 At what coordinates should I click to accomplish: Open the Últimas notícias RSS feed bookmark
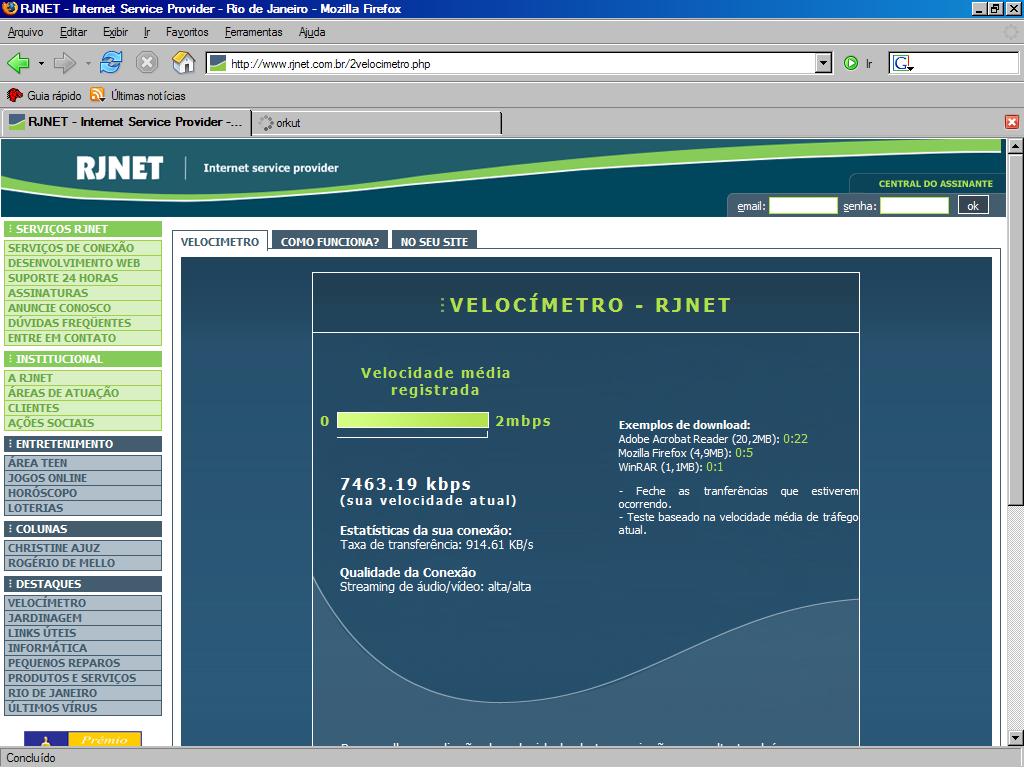(x=138, y=95)
